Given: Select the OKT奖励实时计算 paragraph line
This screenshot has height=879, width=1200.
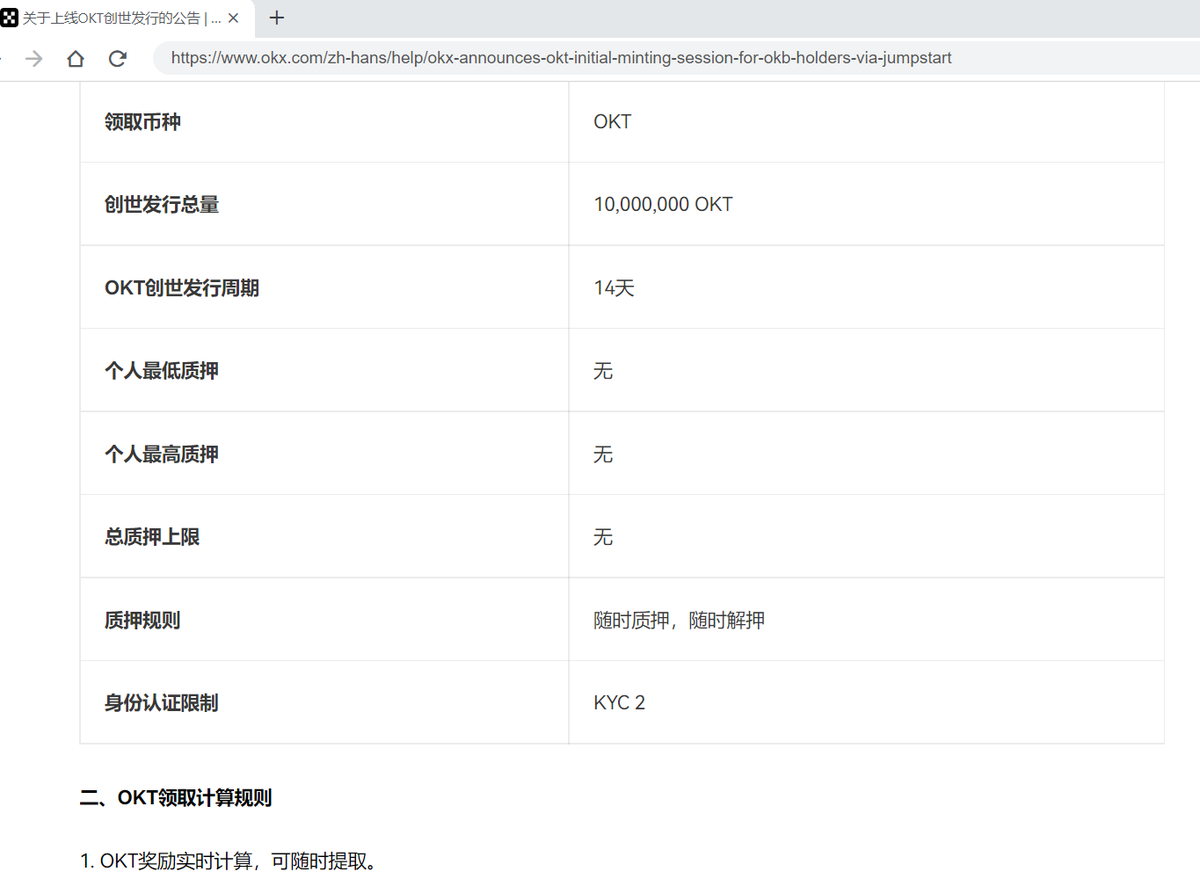Looking at the screenshot, I should (229, 860).
